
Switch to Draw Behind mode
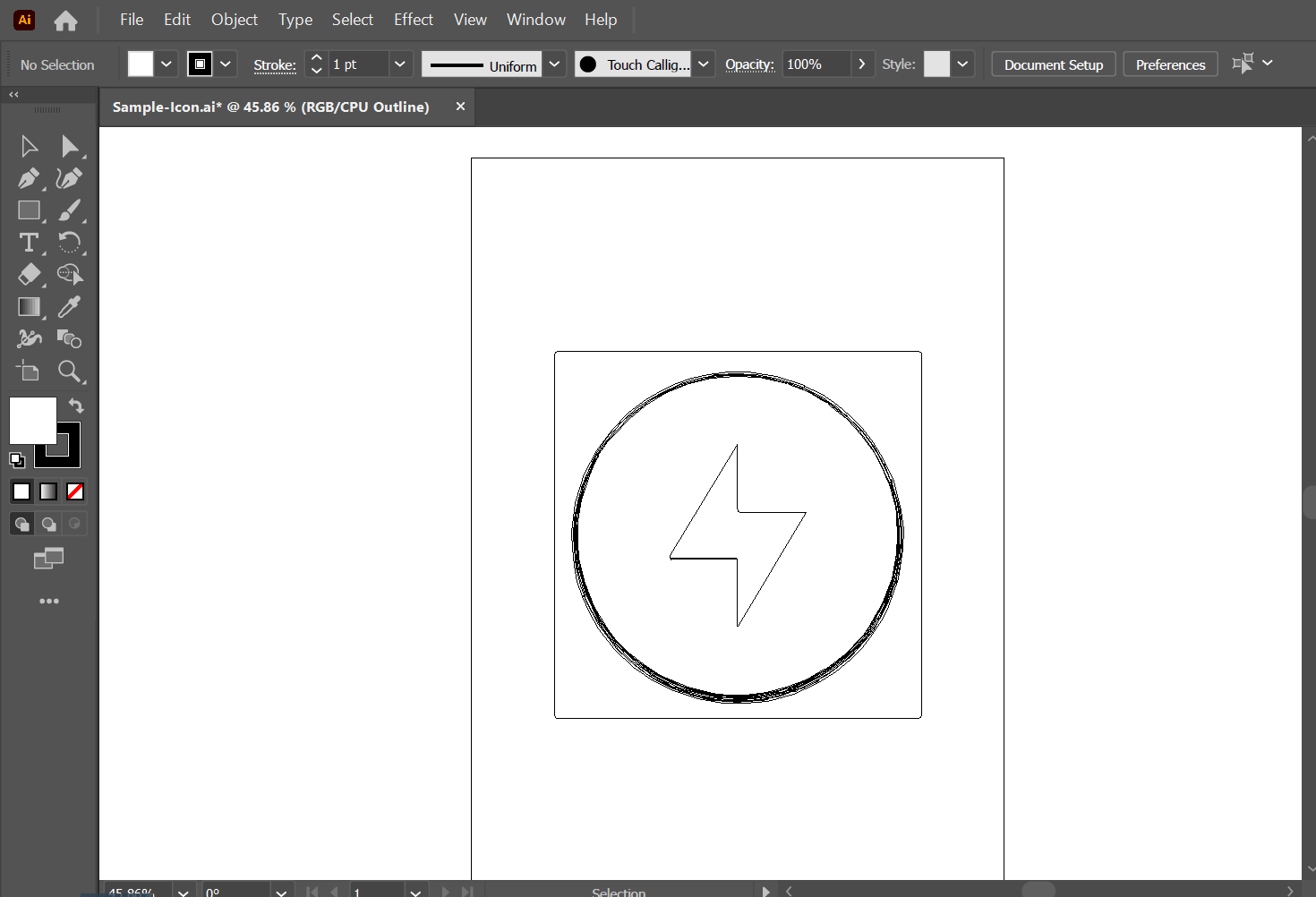49,524
